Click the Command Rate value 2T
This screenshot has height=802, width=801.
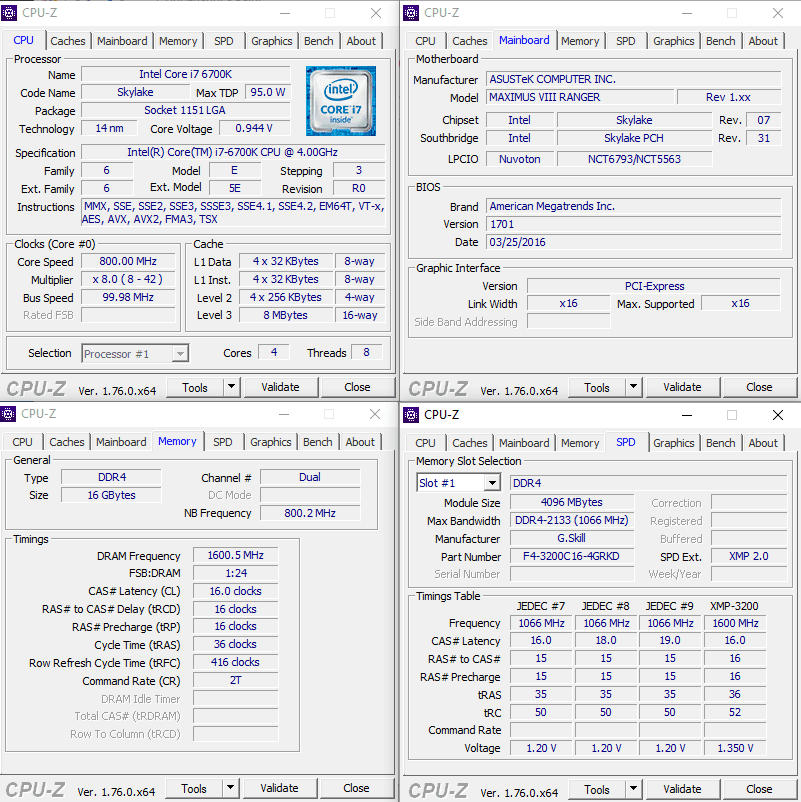pyautogui.click(x=236, y=680)
